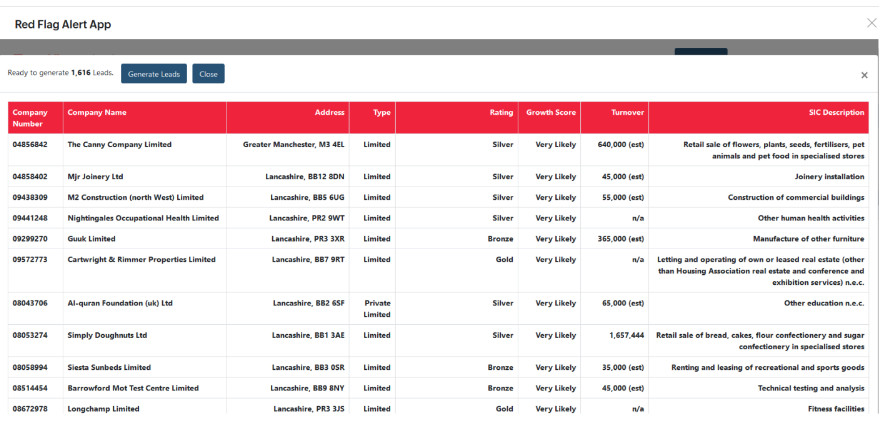Click the Growth Score column header
This screenshot has width=881, height=423.
click(x=550, y=118)
